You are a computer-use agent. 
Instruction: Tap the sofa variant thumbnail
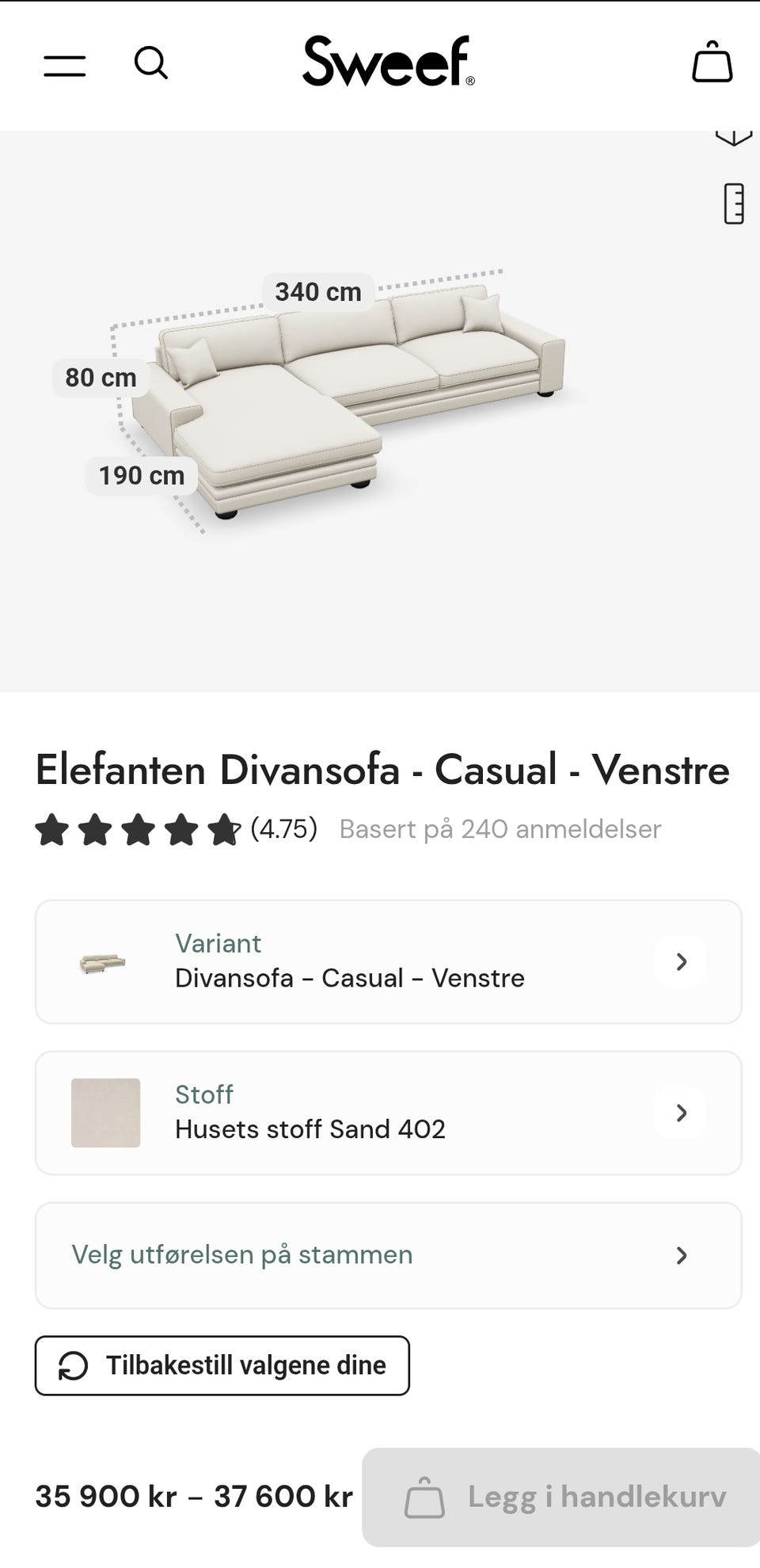[103, 963]
